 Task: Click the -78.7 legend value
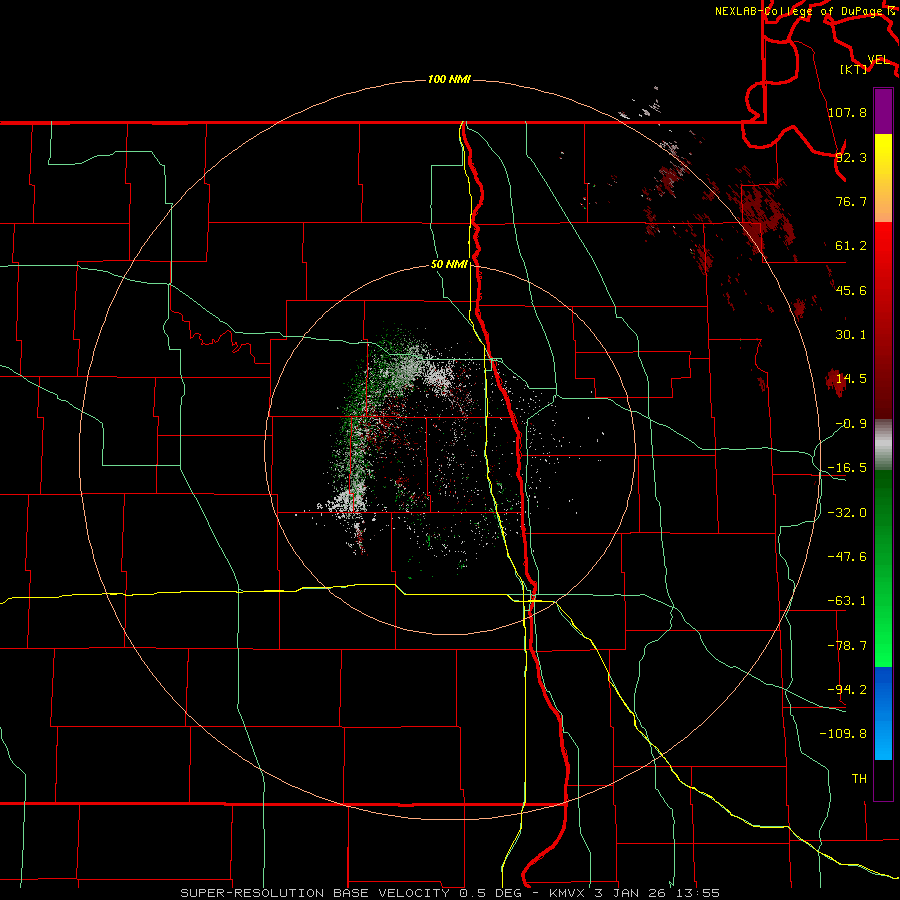(x=847, y=646)
